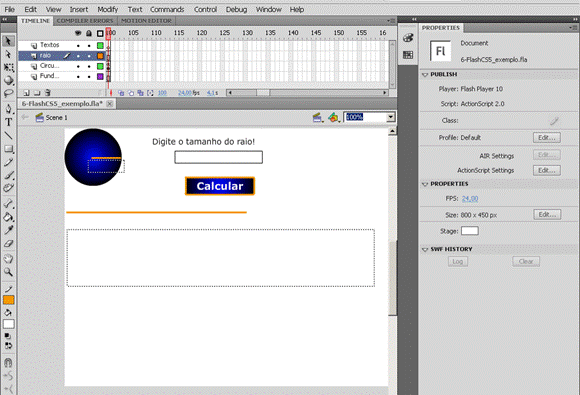Toggle visibility dot of Textos layer

click(x=78, y=45)
